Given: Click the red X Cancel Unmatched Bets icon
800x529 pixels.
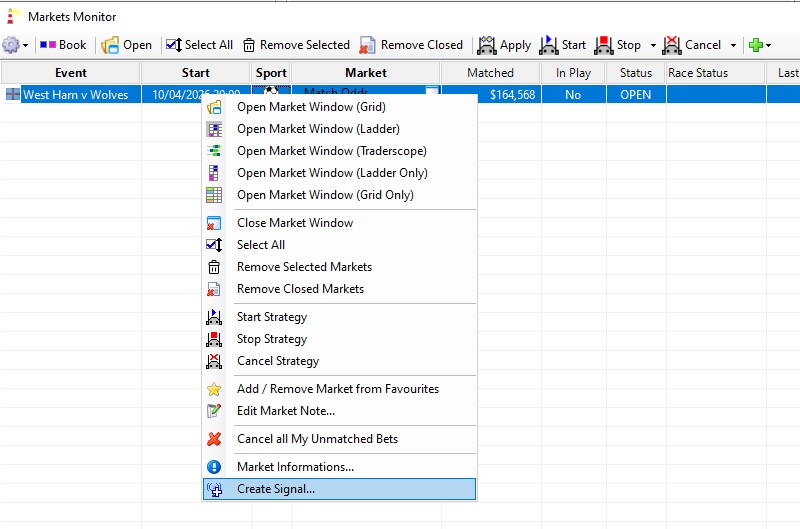Looking at the screenshot, I should pos(214,439).
